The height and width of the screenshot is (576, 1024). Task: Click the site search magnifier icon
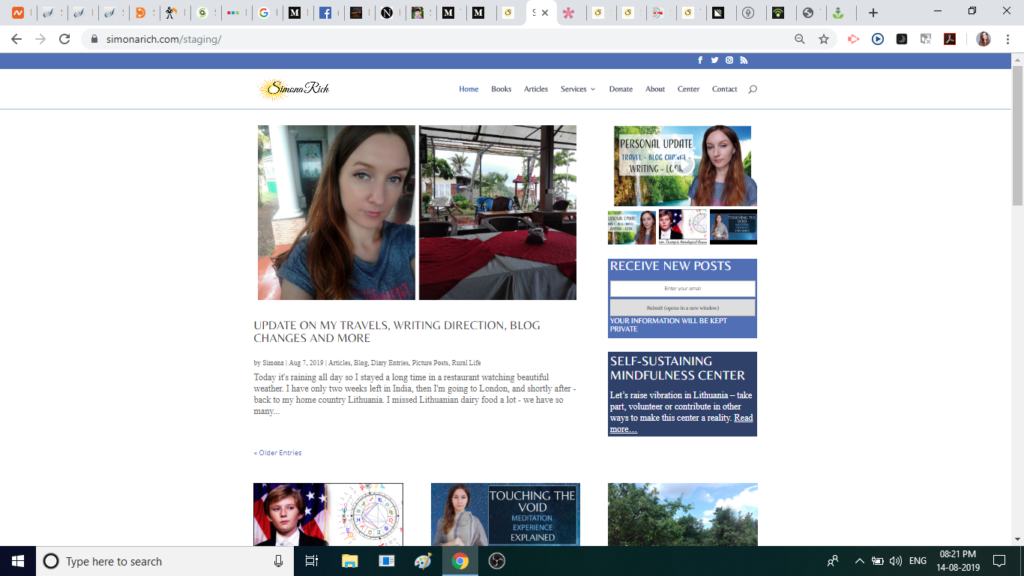752,89
